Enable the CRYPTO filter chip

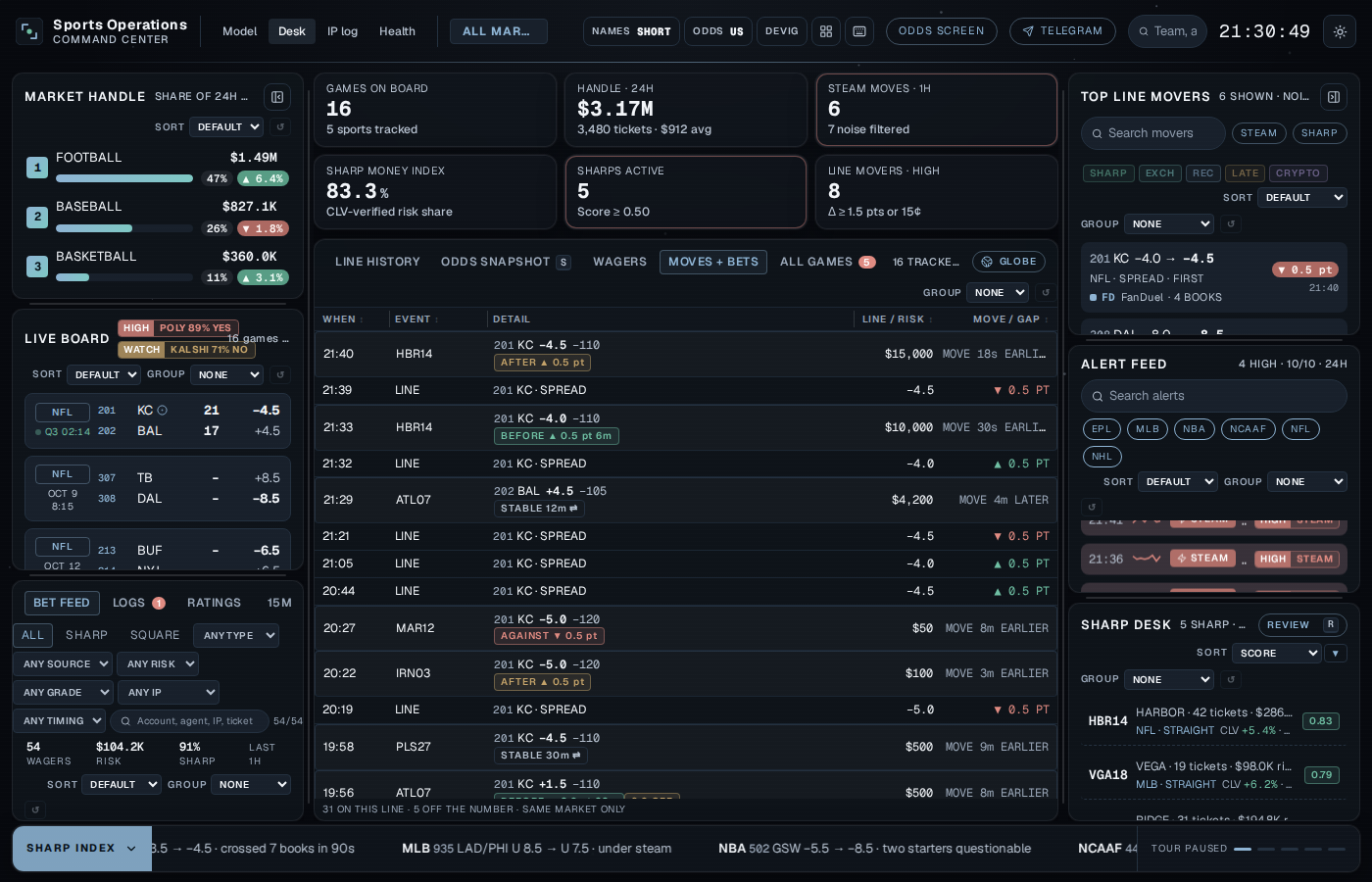pyautogui.click(x=1298, y=173)
